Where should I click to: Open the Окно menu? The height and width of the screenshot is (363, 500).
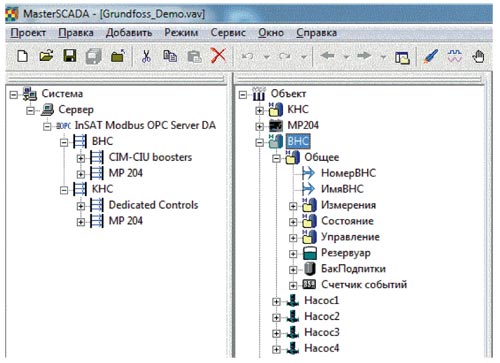click(x=271, y=33)
